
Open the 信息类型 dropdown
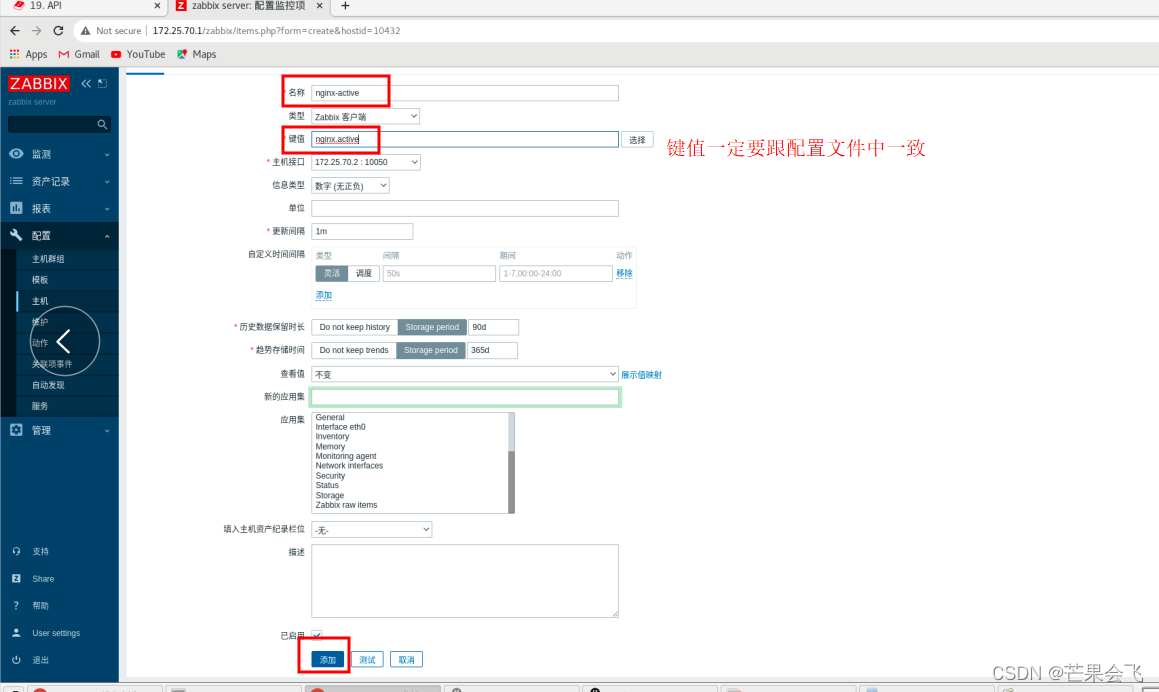coord(350,186)
